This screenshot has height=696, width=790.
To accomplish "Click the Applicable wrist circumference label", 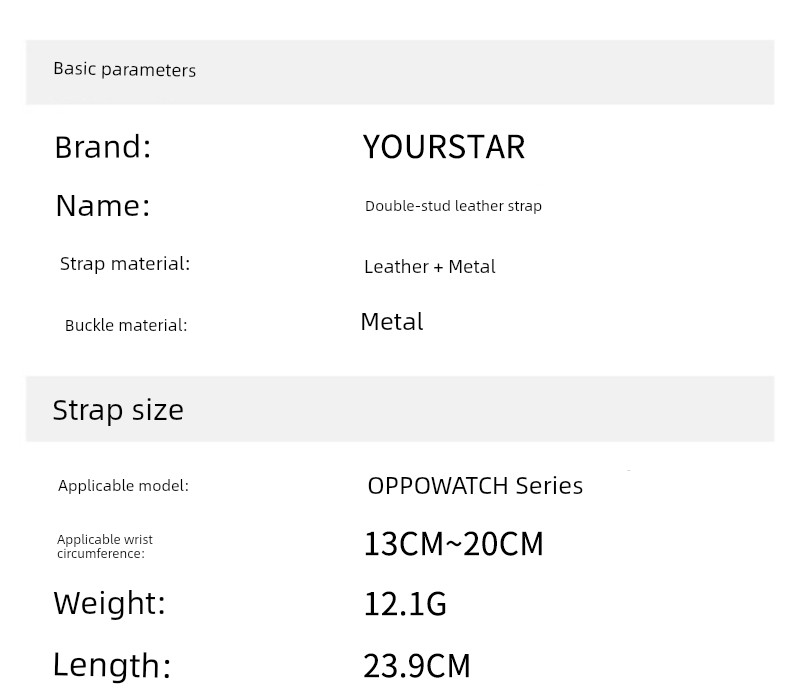I will tap(104, 546).
